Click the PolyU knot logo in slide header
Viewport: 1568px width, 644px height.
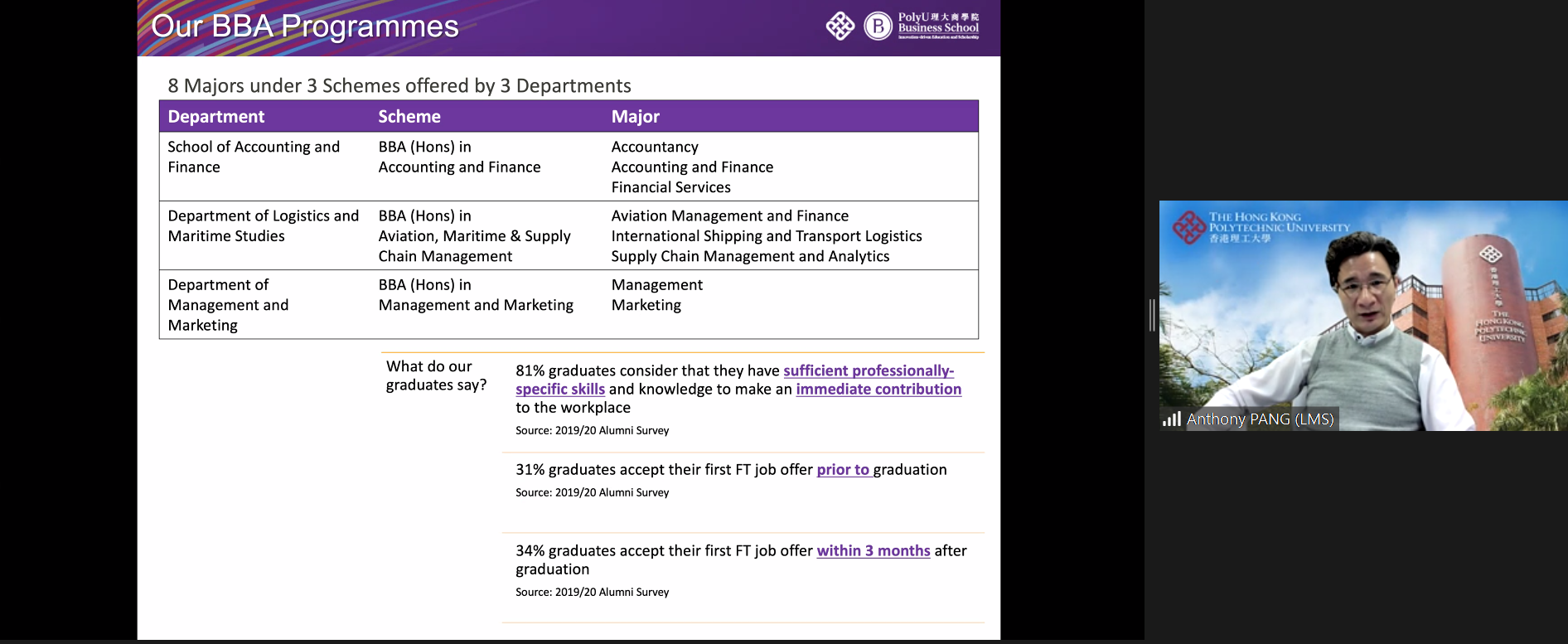pos(840,27)
